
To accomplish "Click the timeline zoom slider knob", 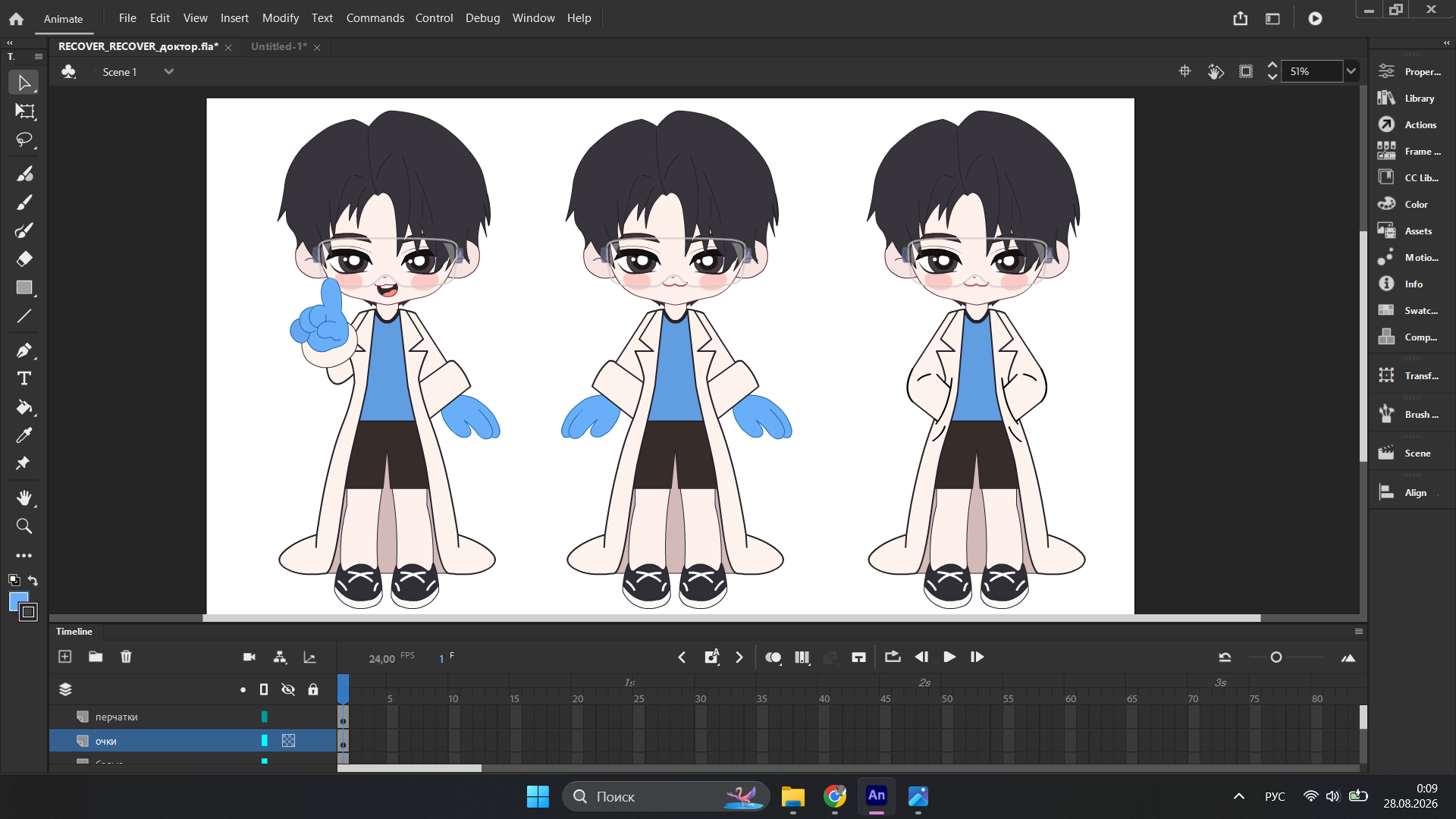I will pyautogui.click(x=1276, y=657).
